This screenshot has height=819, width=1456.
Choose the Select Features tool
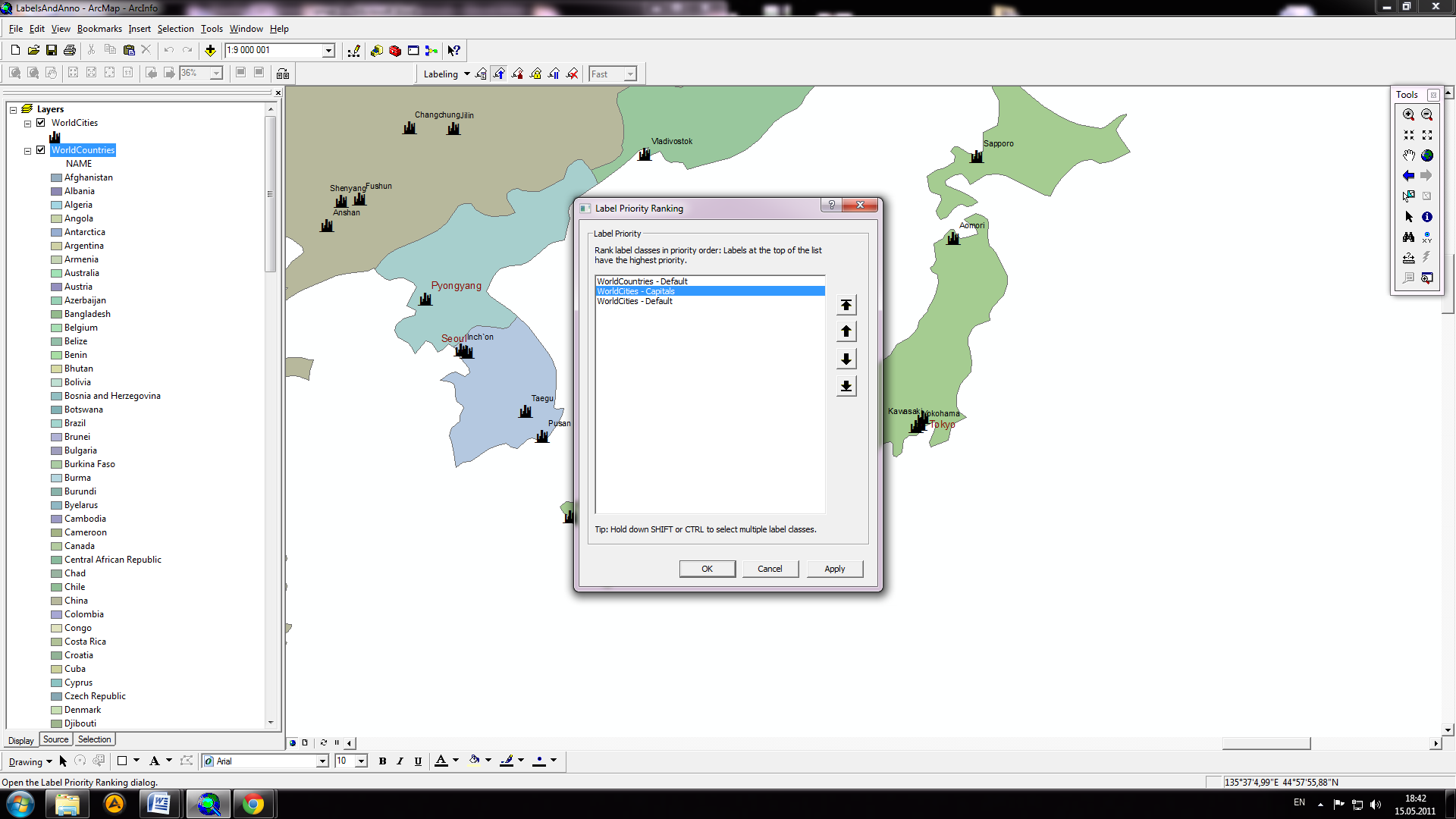(1408, 196)
